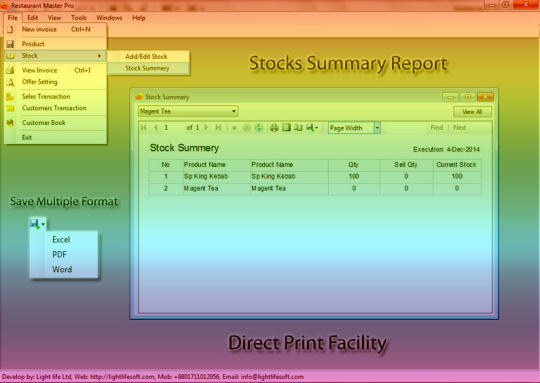Choose Word export format
540x383 pixels.
point(62,269)
